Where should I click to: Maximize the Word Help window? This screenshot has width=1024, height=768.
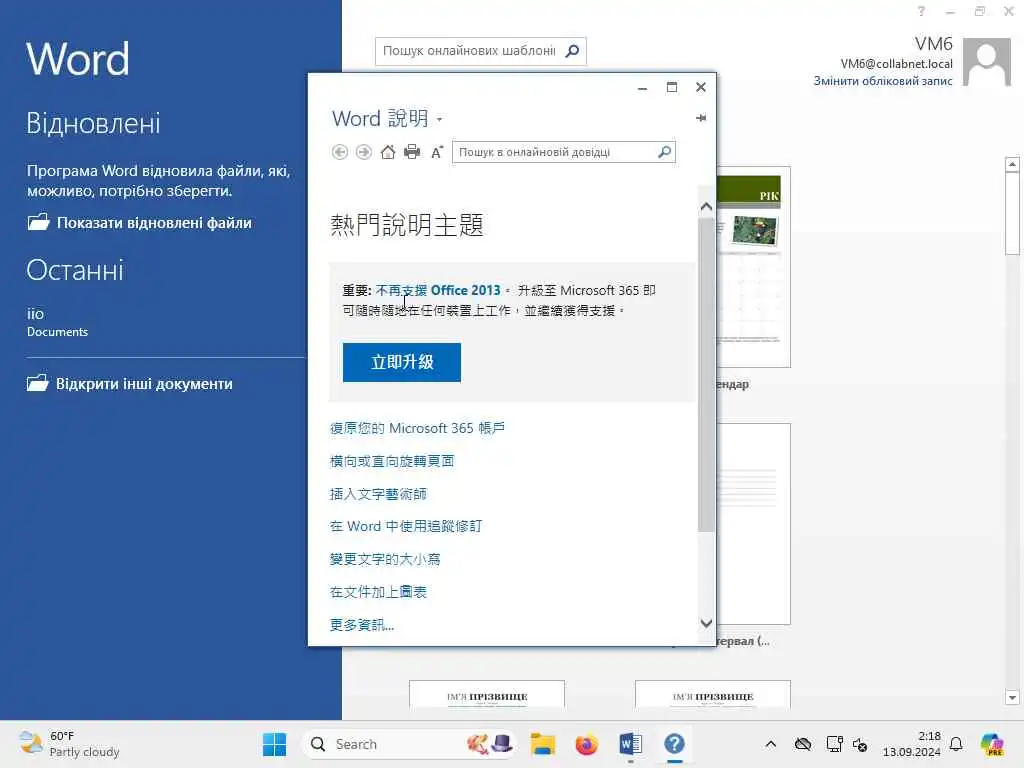pos(671,87)
